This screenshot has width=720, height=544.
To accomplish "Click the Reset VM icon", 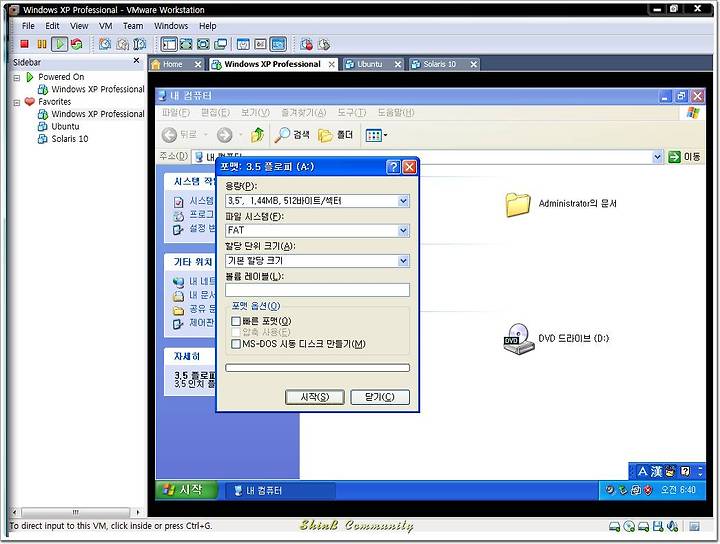I will point(77,44).
